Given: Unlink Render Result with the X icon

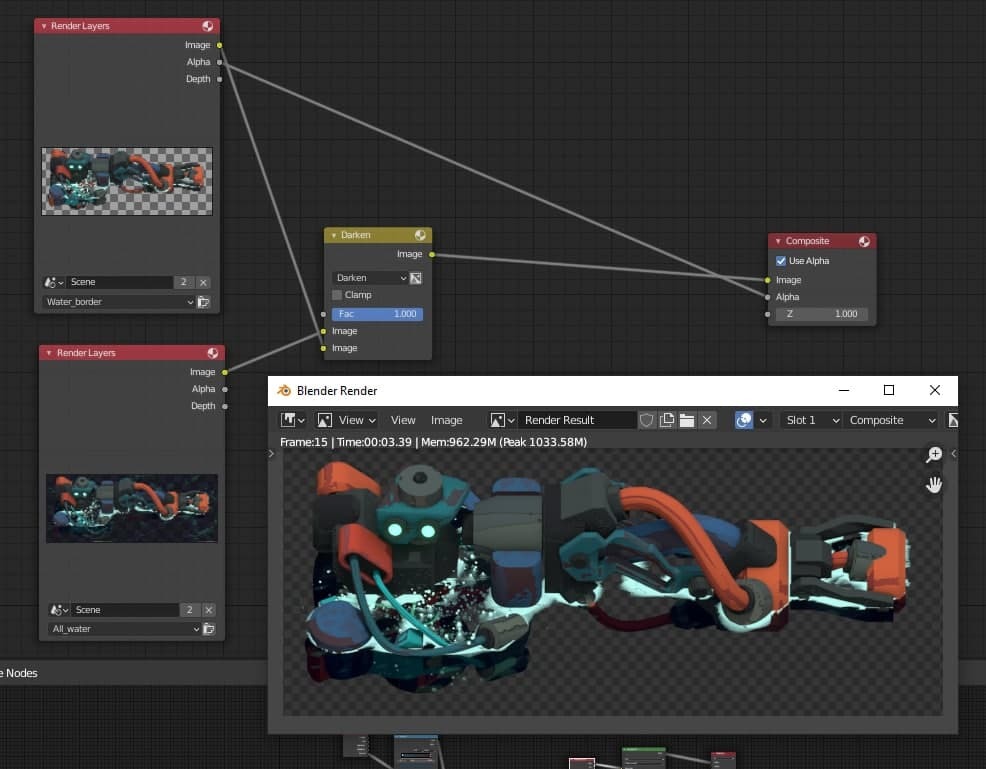Looking at the screenshot, I should pos(707,420).
